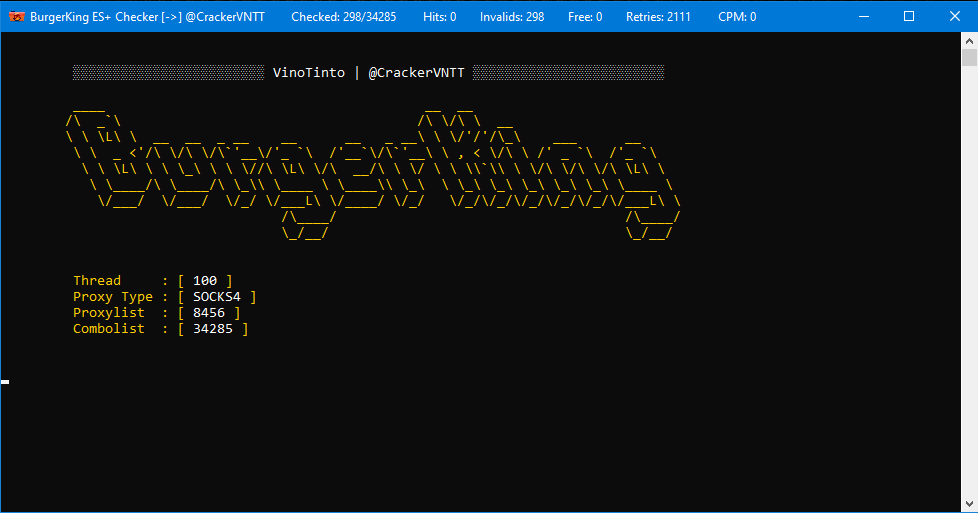Image resolution: width=978 pixels, height=513 pixels.
Task: Click the 'Proxy Type' label
Action: 113,297
